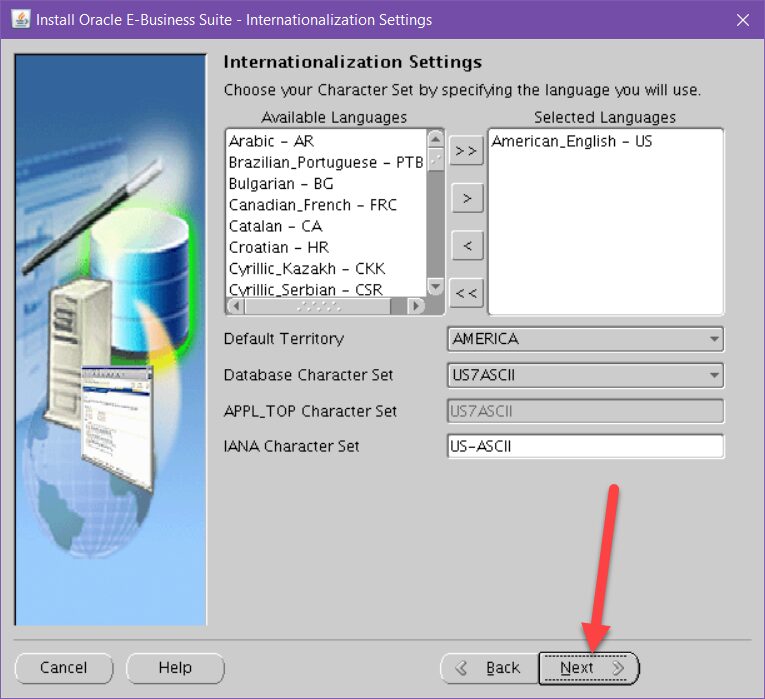Open the Default Territory dropdown
This screenshot has width=765, height=699.
(x=585, y=339)
